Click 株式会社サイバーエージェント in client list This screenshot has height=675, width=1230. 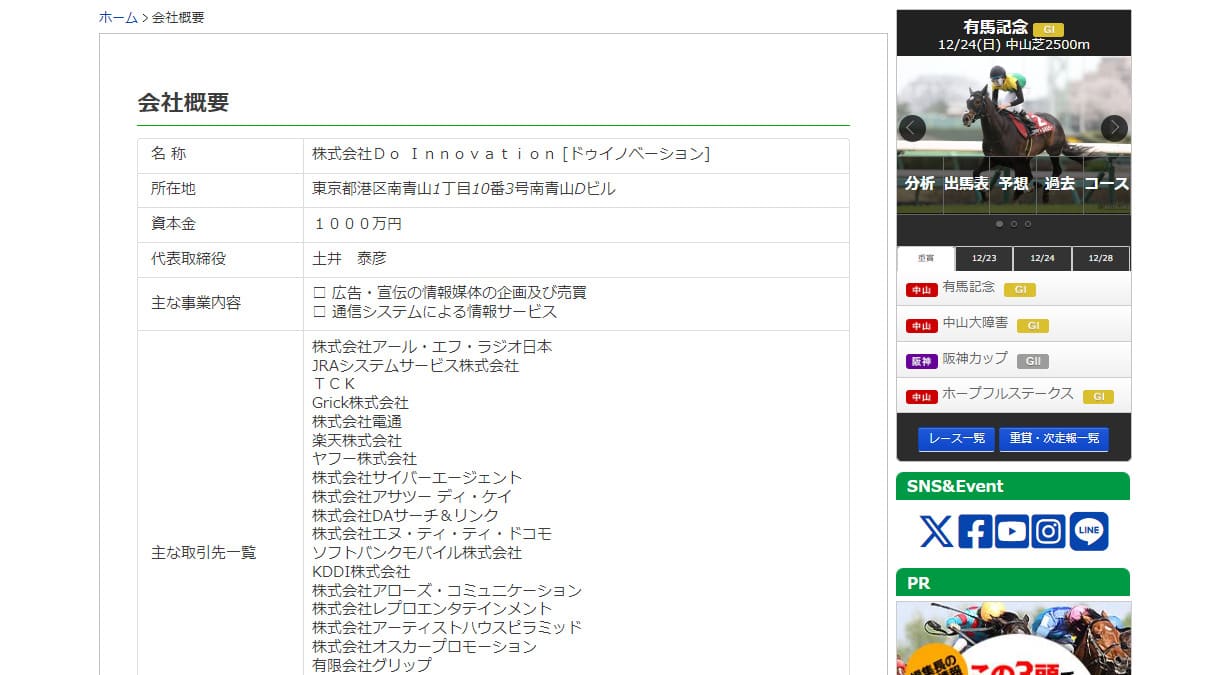coord(417,478)
